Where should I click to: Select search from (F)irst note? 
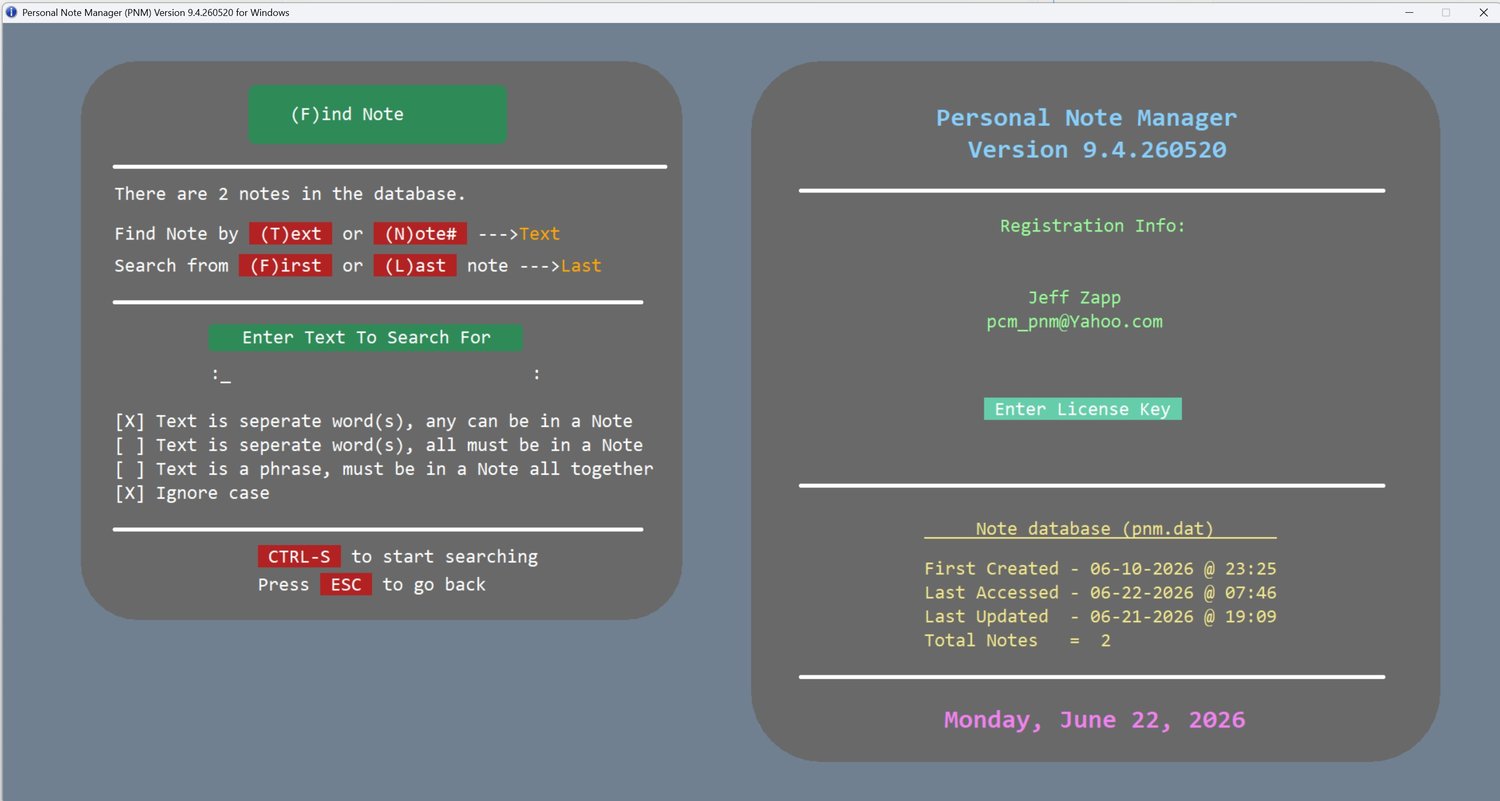[285, 266]
